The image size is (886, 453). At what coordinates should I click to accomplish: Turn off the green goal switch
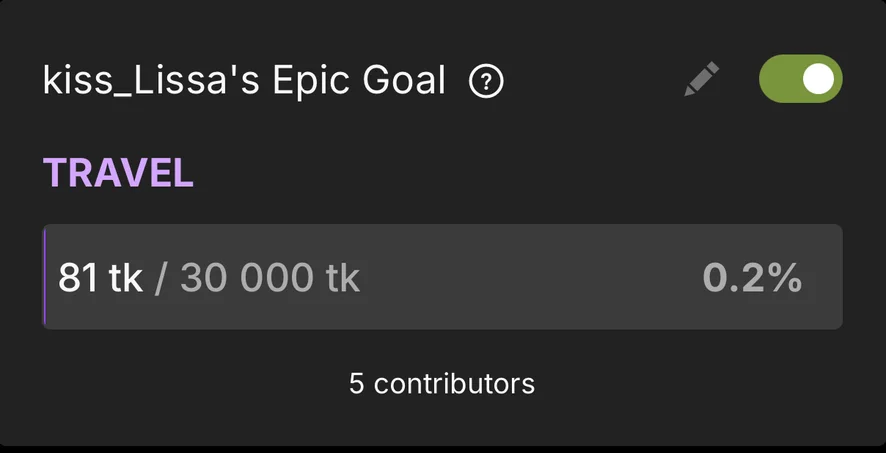pos(801,79)
